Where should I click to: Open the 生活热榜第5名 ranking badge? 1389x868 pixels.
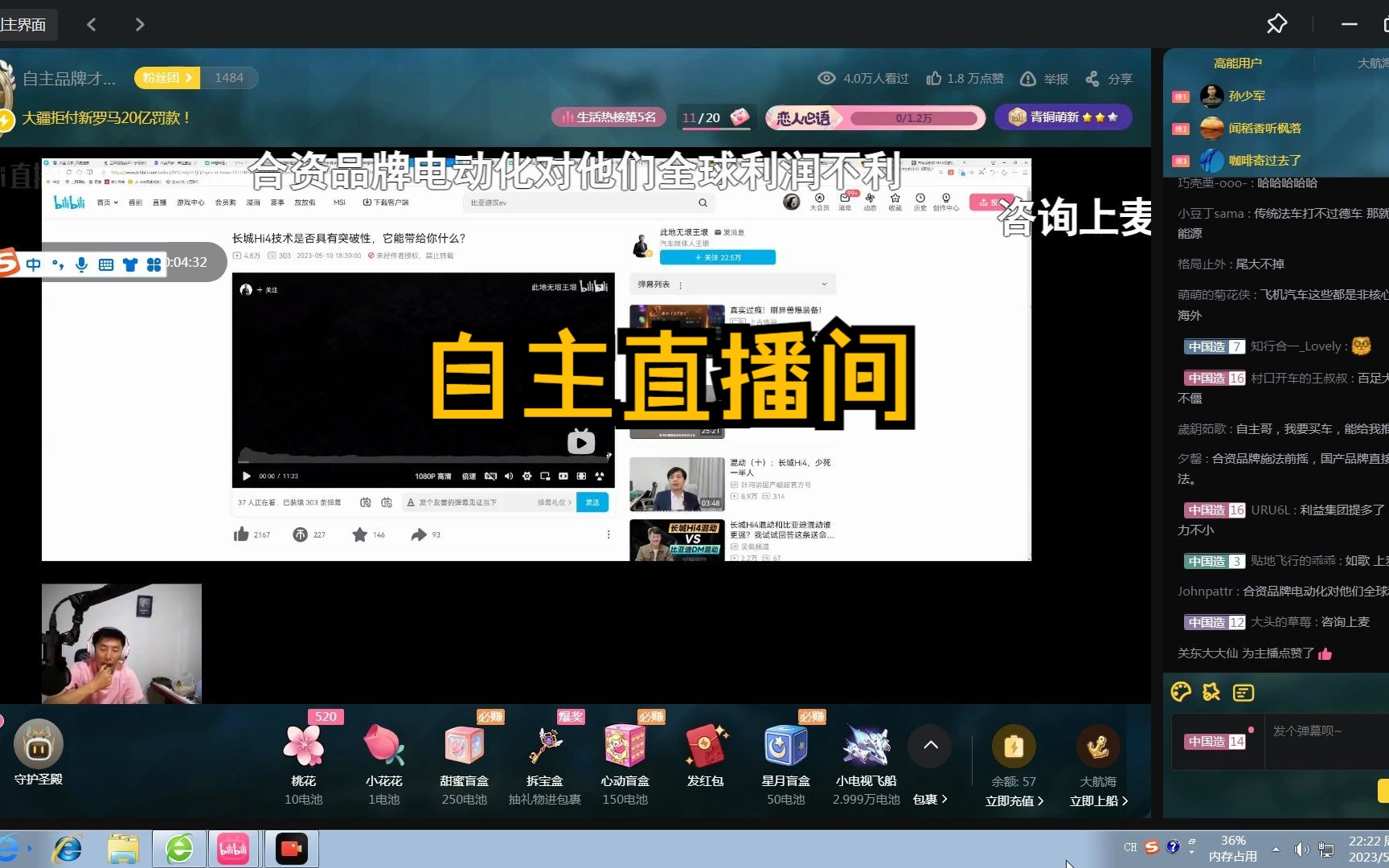[x=609, y=117]
